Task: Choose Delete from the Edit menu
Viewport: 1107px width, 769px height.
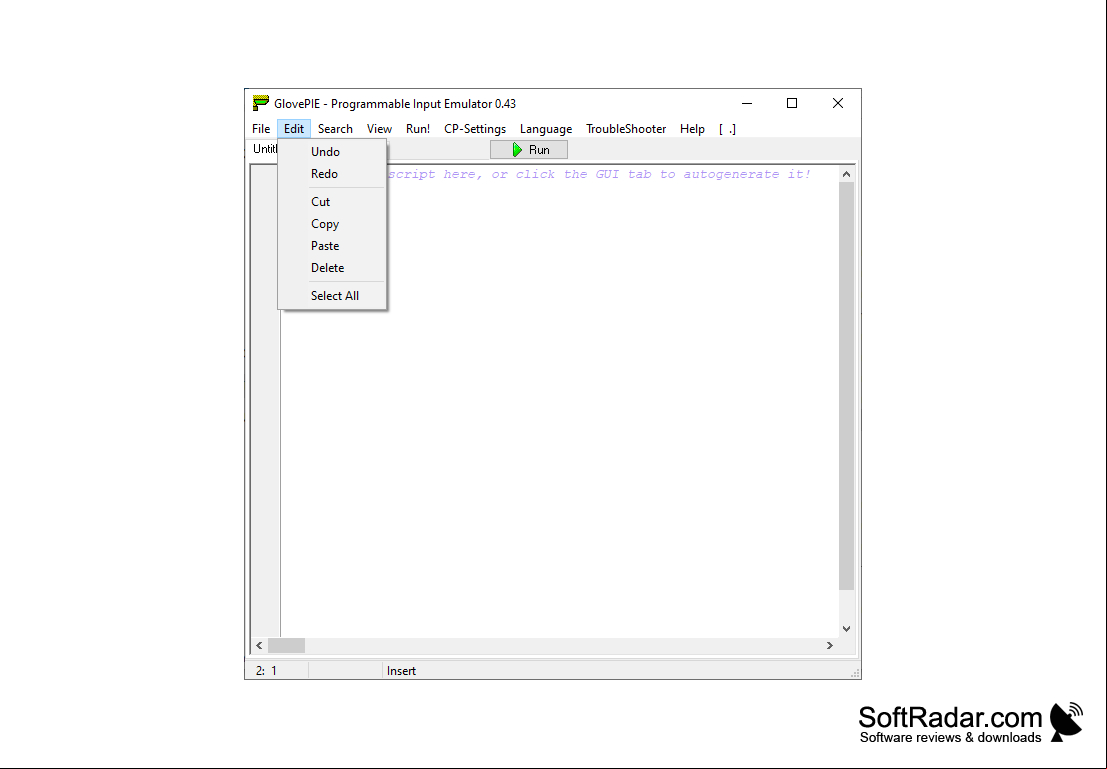Action: click(x=332, y=268)
